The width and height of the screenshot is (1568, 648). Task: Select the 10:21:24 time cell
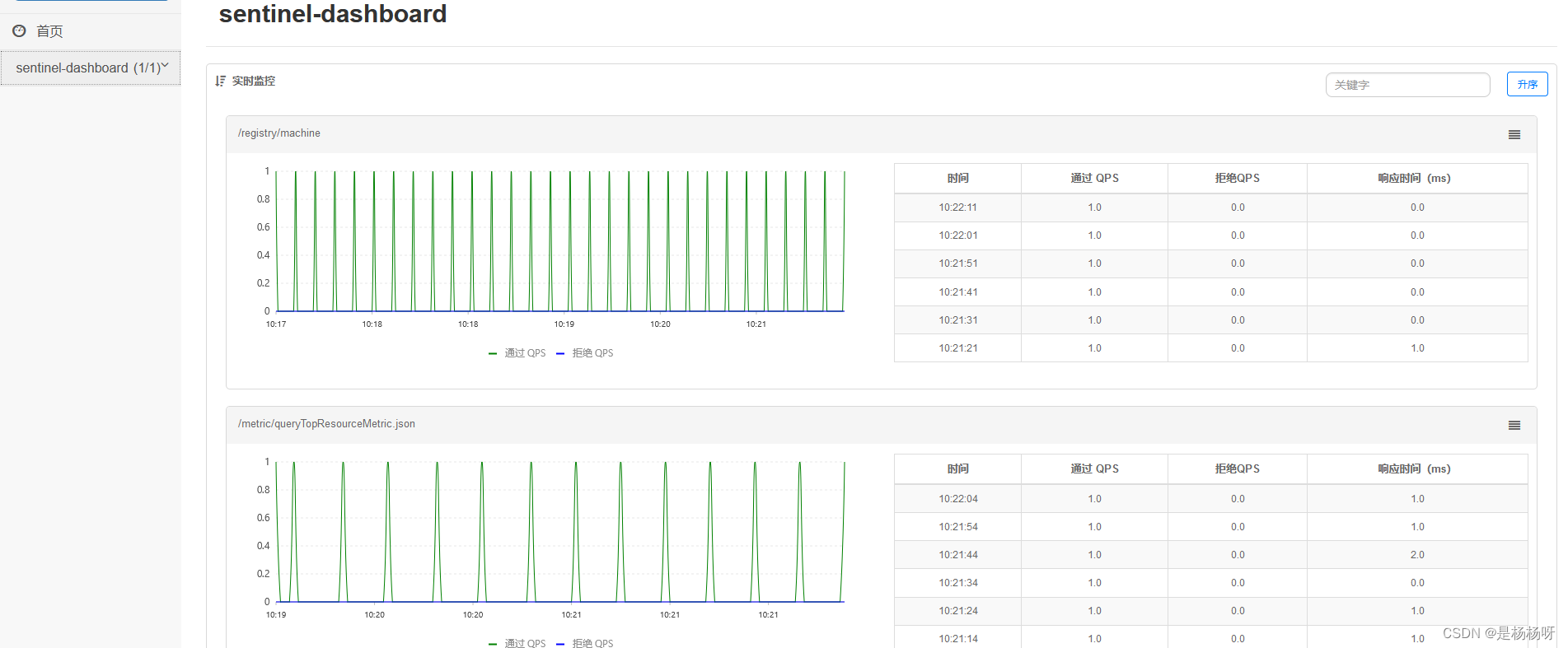(x=957, y=611)
